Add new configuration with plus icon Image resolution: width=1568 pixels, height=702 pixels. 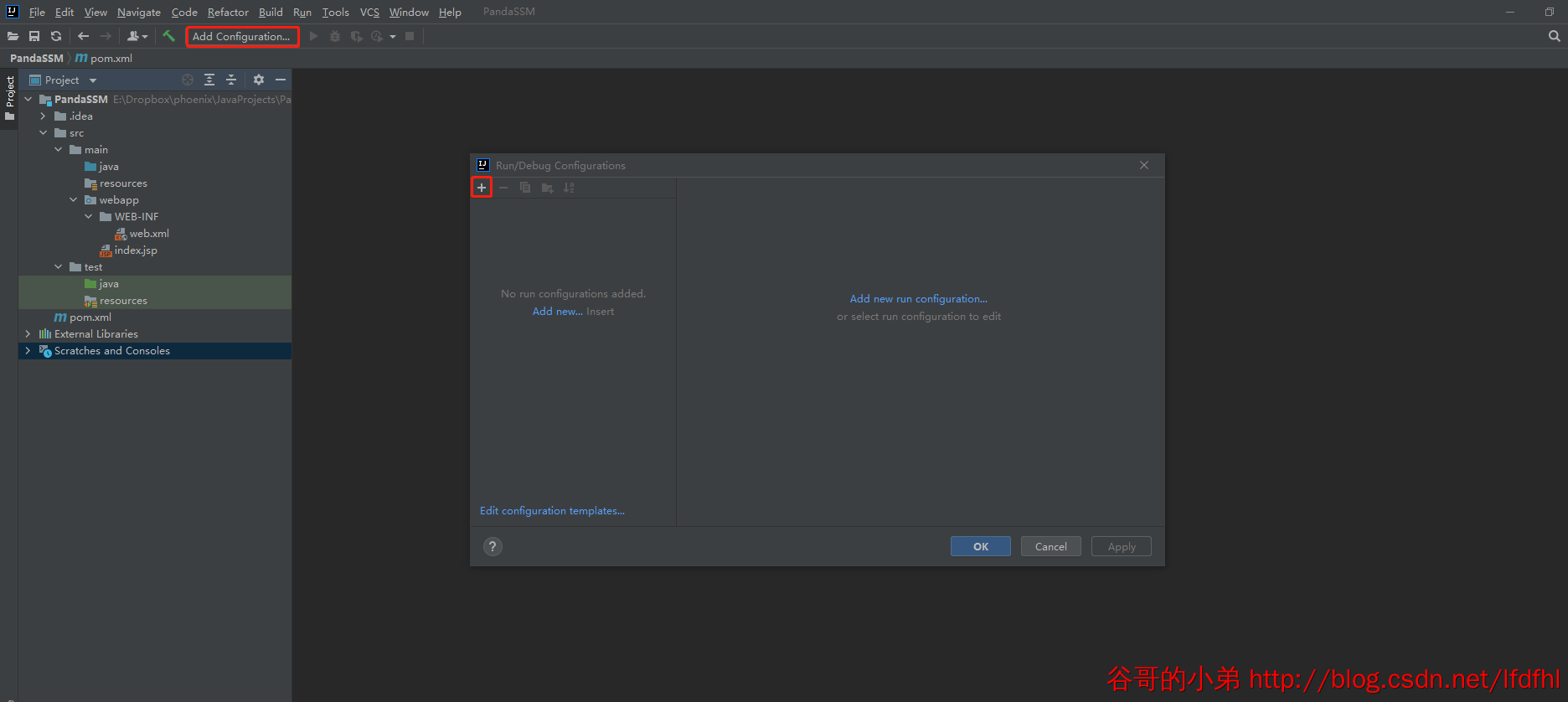click(x=482, y=188)
